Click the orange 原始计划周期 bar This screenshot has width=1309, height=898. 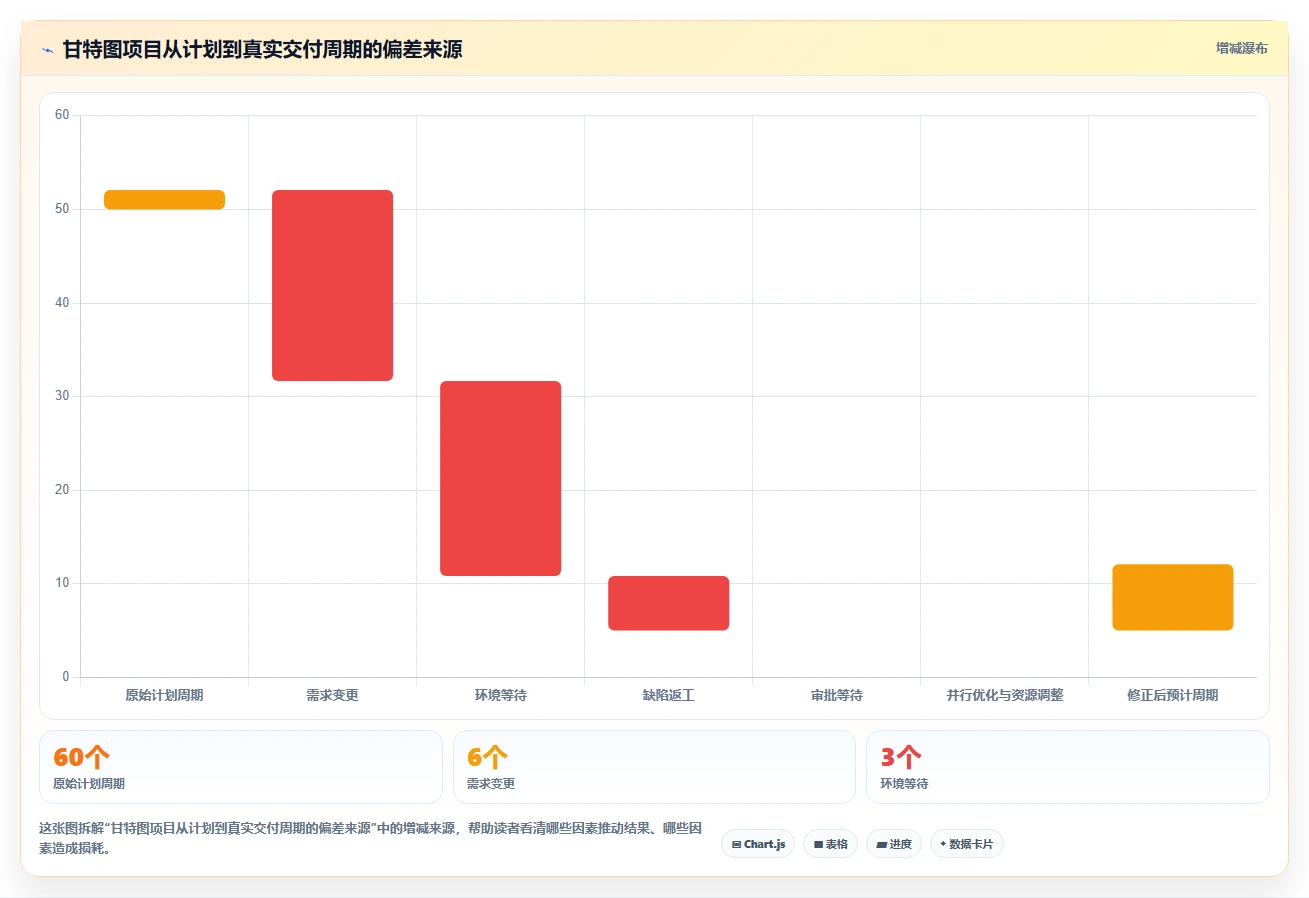coord(164,200)
